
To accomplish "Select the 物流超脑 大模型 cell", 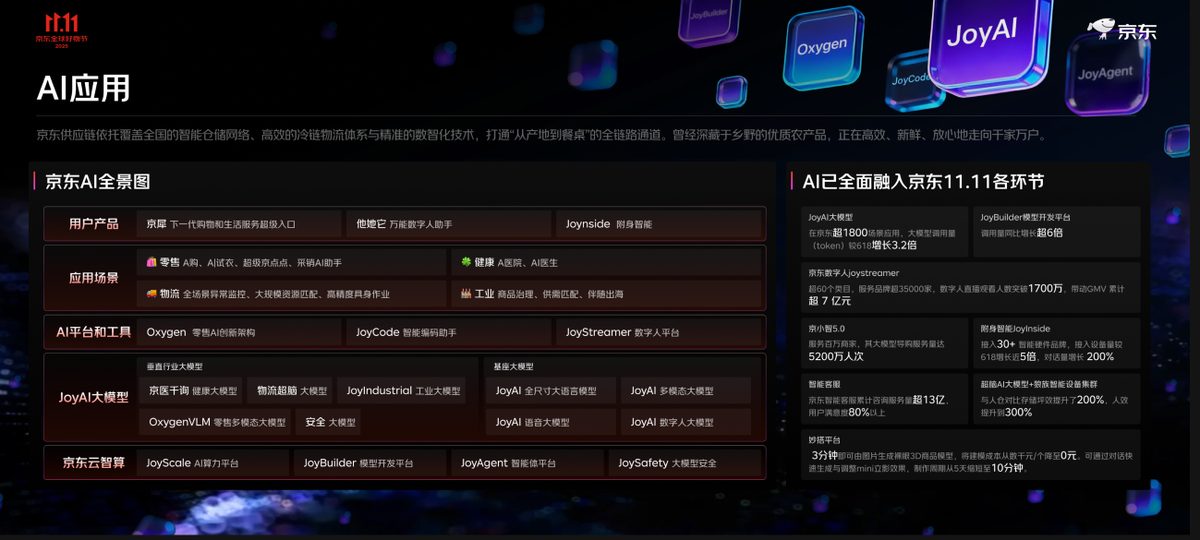I will [x=287, y=391].
